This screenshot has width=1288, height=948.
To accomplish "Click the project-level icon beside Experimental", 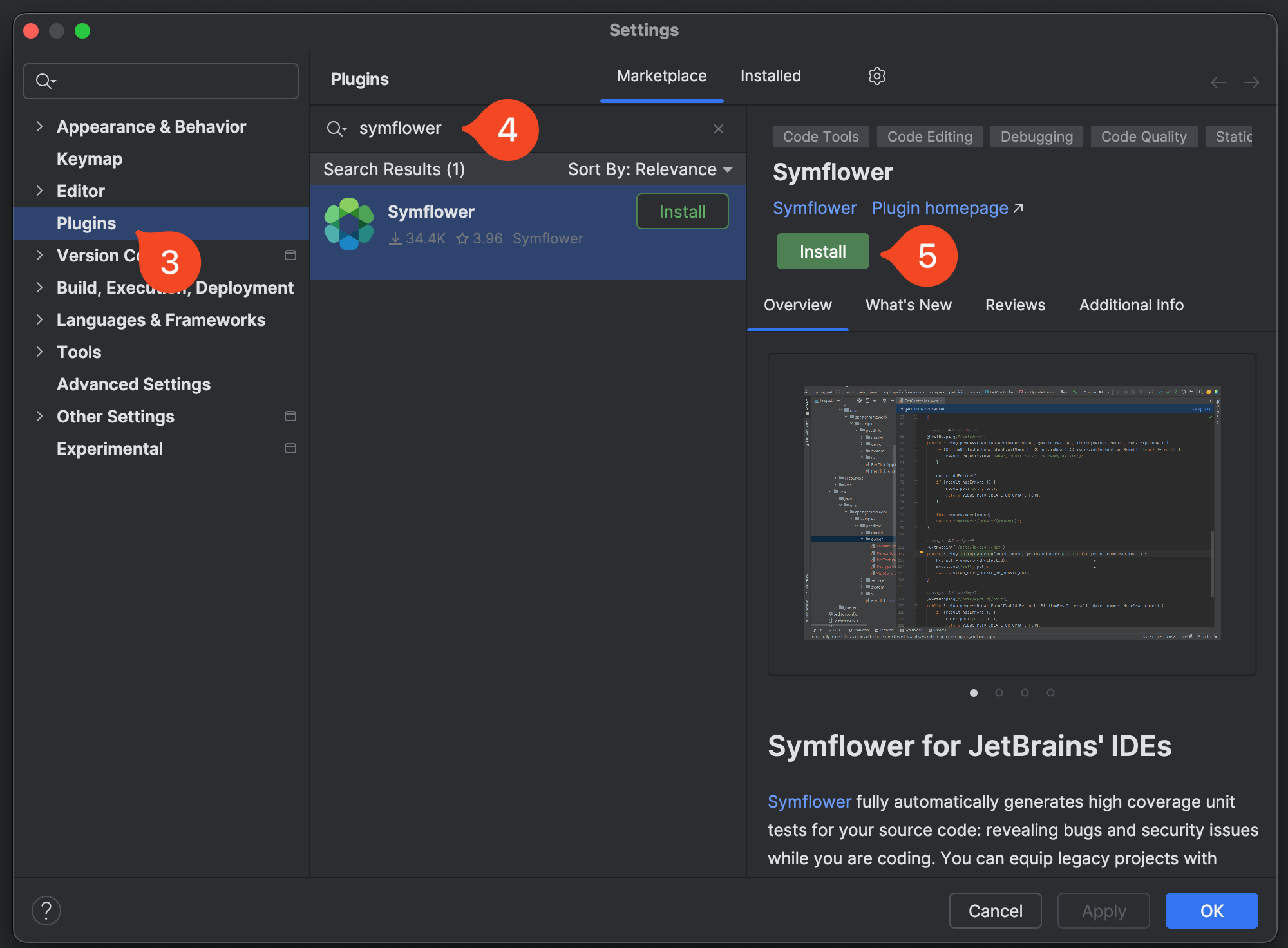I will [x=290, y=448].
